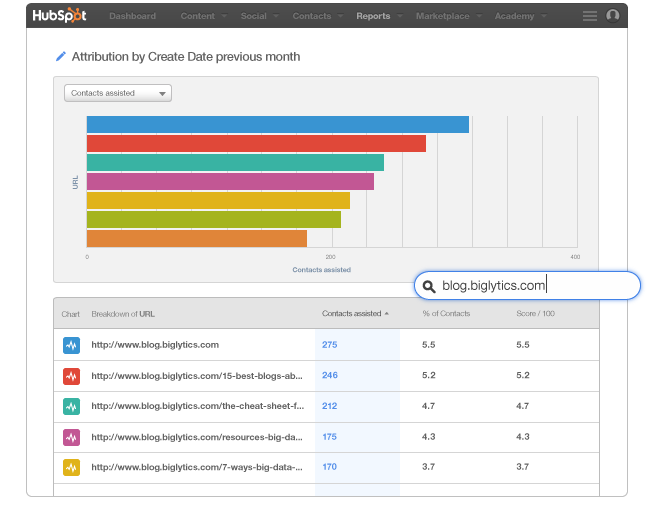Click the HubSpot logo

coord(59,15)
